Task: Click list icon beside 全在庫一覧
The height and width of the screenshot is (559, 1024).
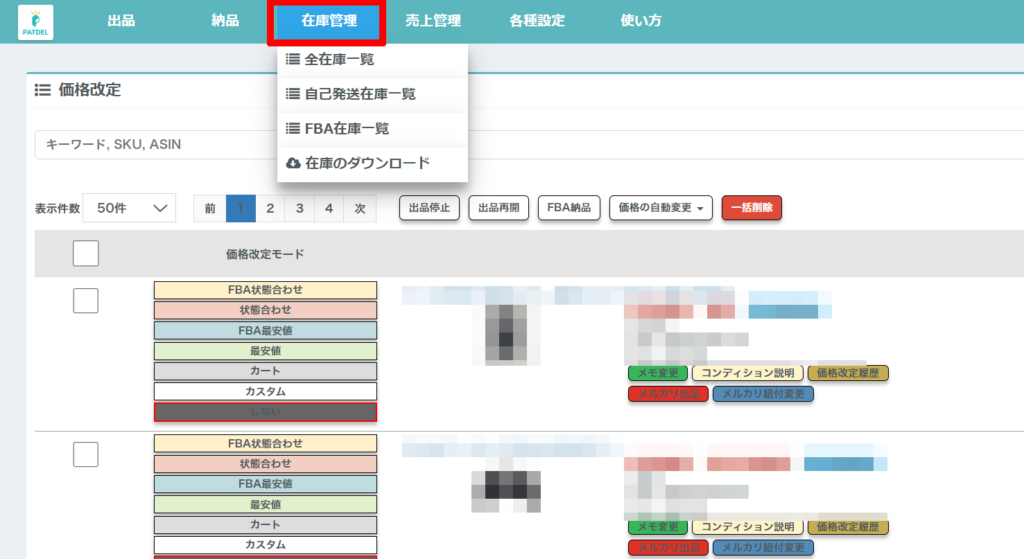Action: point(293,60)
